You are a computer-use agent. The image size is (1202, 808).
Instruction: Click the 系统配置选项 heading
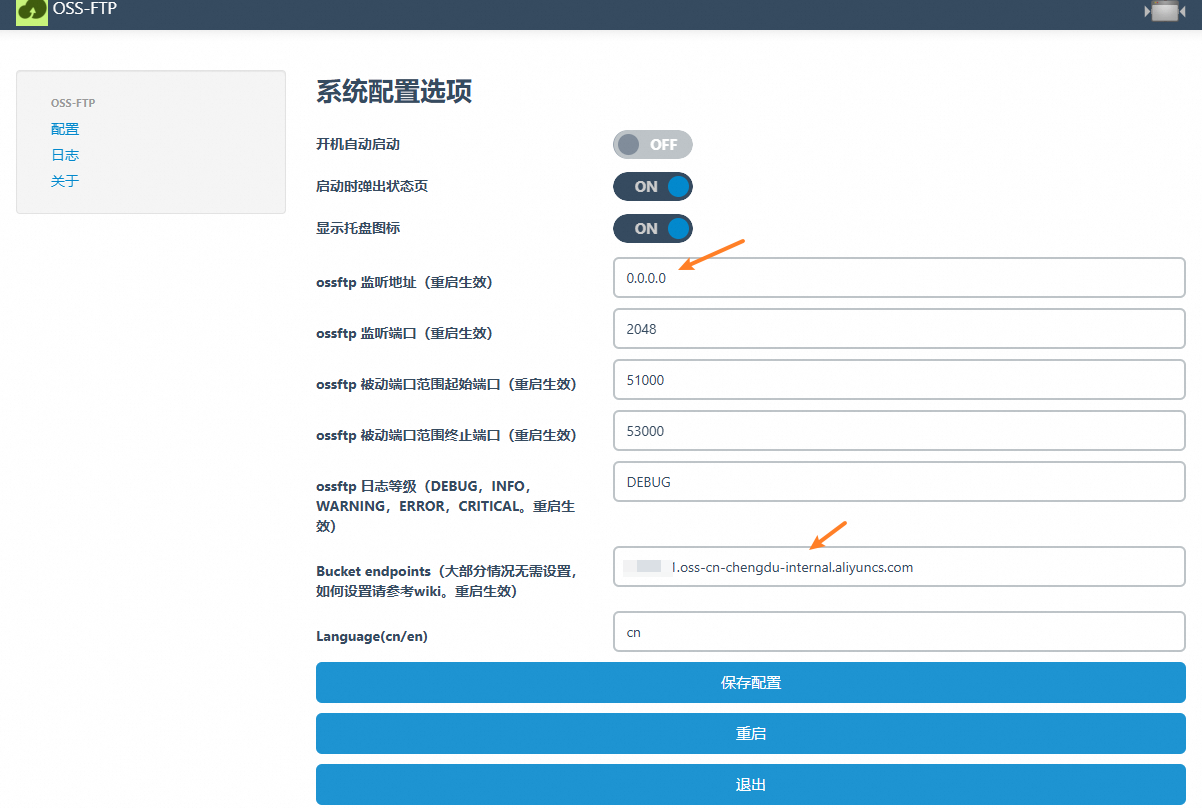pos(394,92)
